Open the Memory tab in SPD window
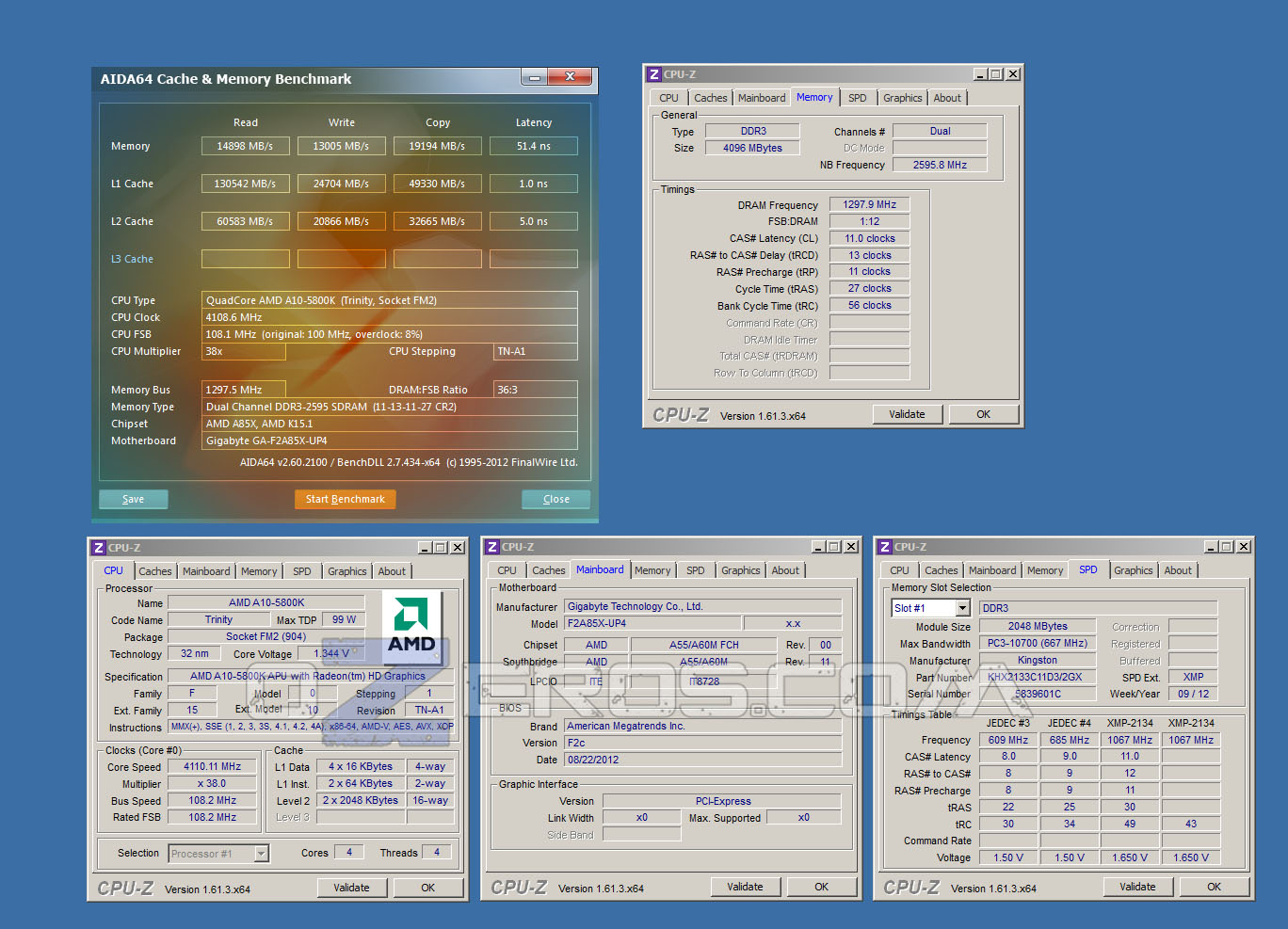Viewport: 1288px width, 929px height. click(1045, 570)
